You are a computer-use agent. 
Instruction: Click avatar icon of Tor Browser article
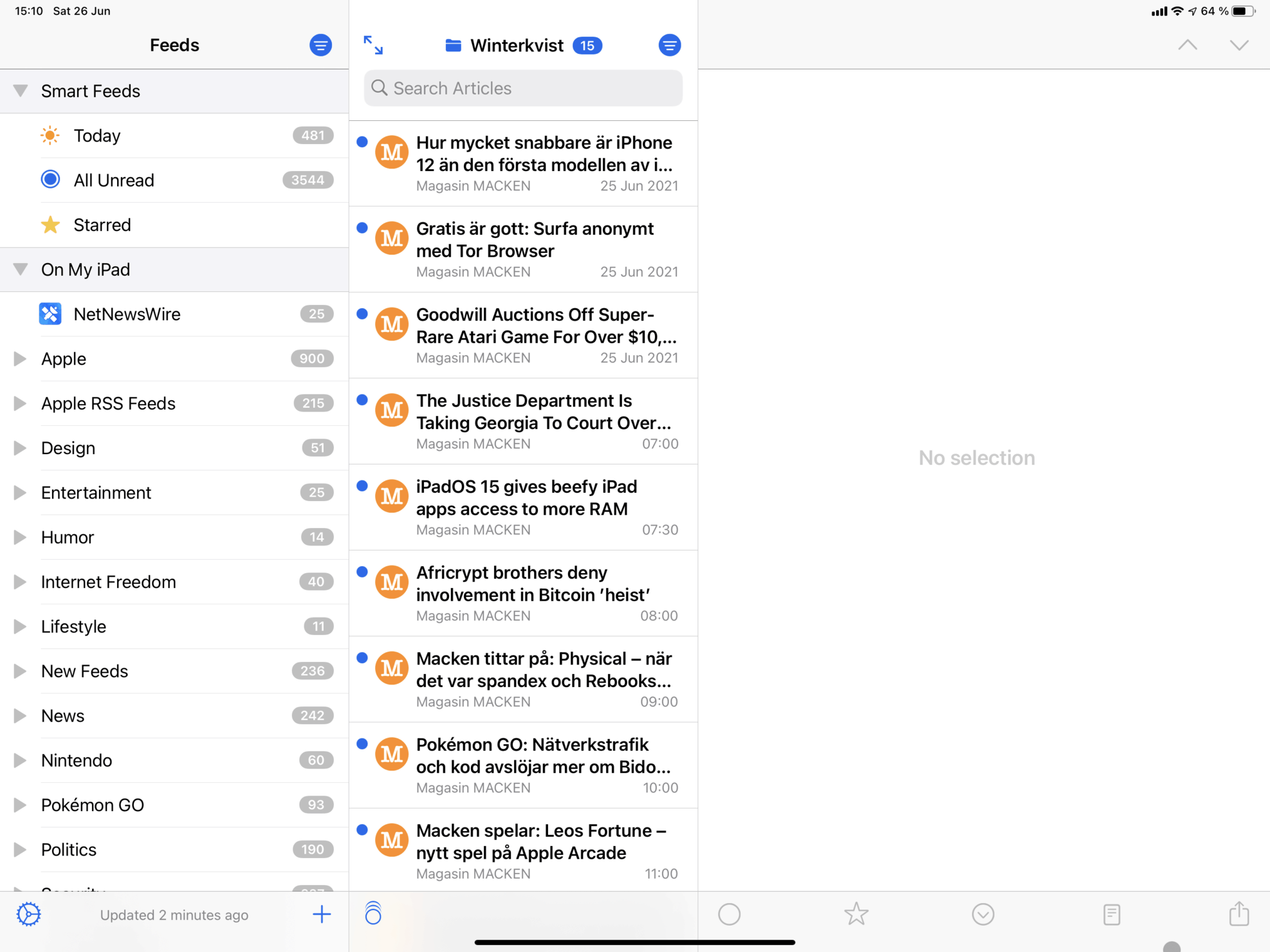point(392,238)
